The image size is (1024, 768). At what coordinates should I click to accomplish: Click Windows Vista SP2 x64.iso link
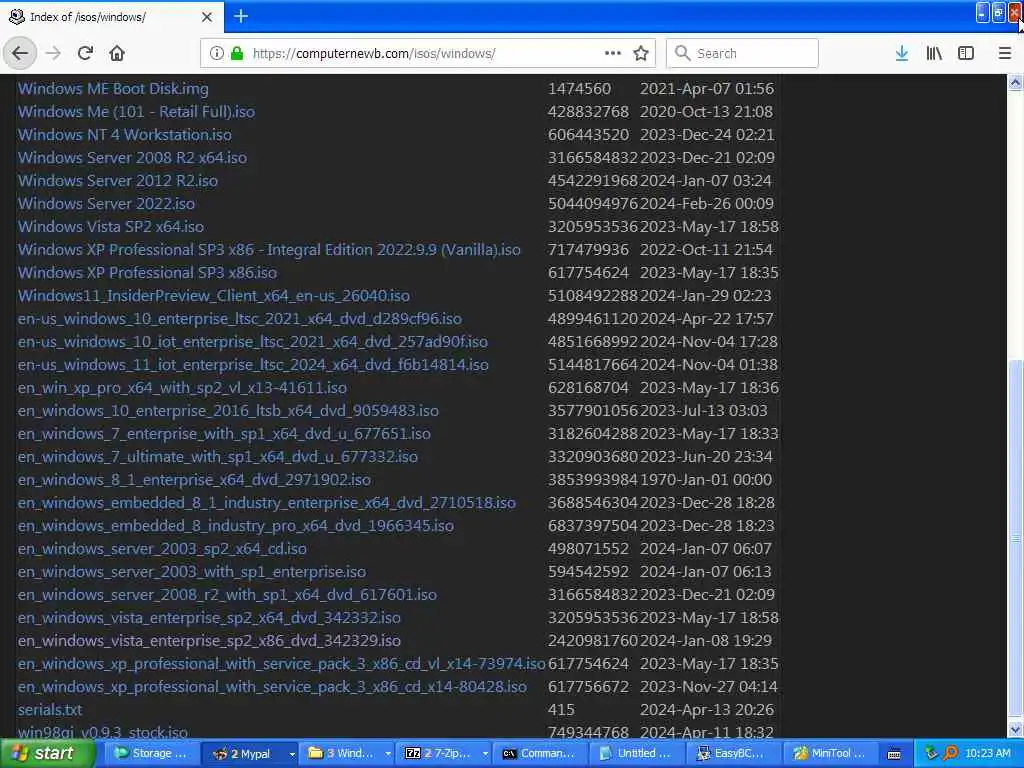(110, 226)
